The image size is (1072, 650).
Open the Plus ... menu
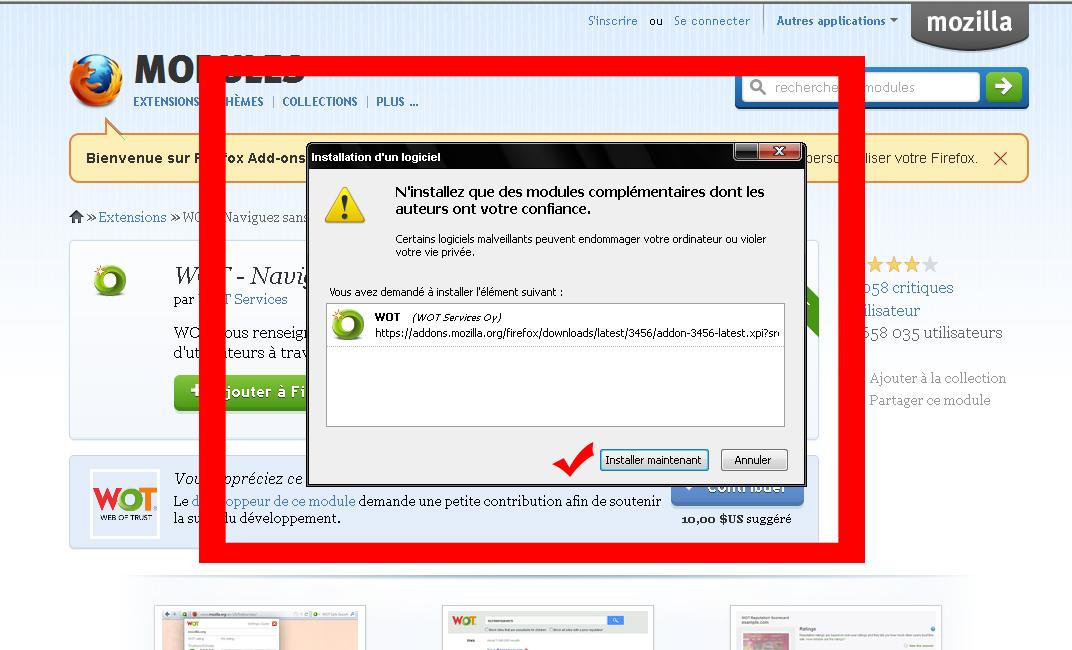coord(397,102)
